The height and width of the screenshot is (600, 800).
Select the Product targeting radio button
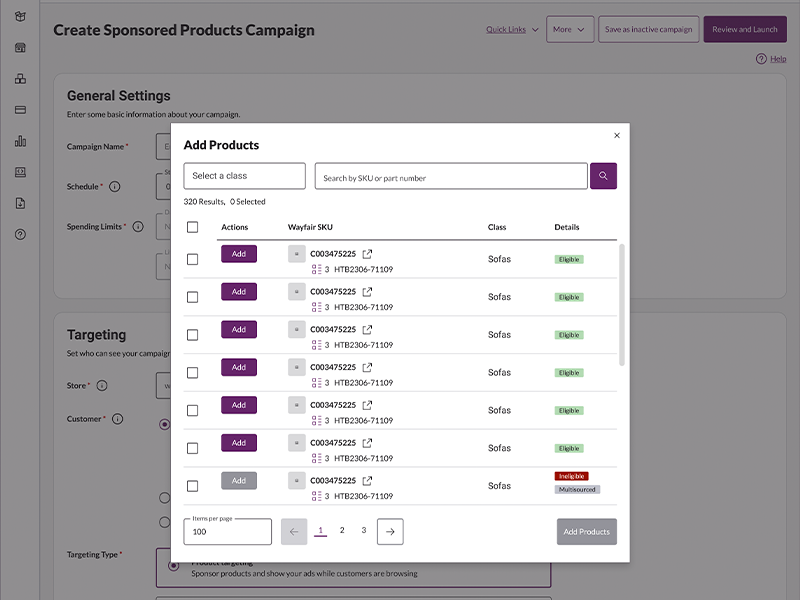[x=173, y=565]
